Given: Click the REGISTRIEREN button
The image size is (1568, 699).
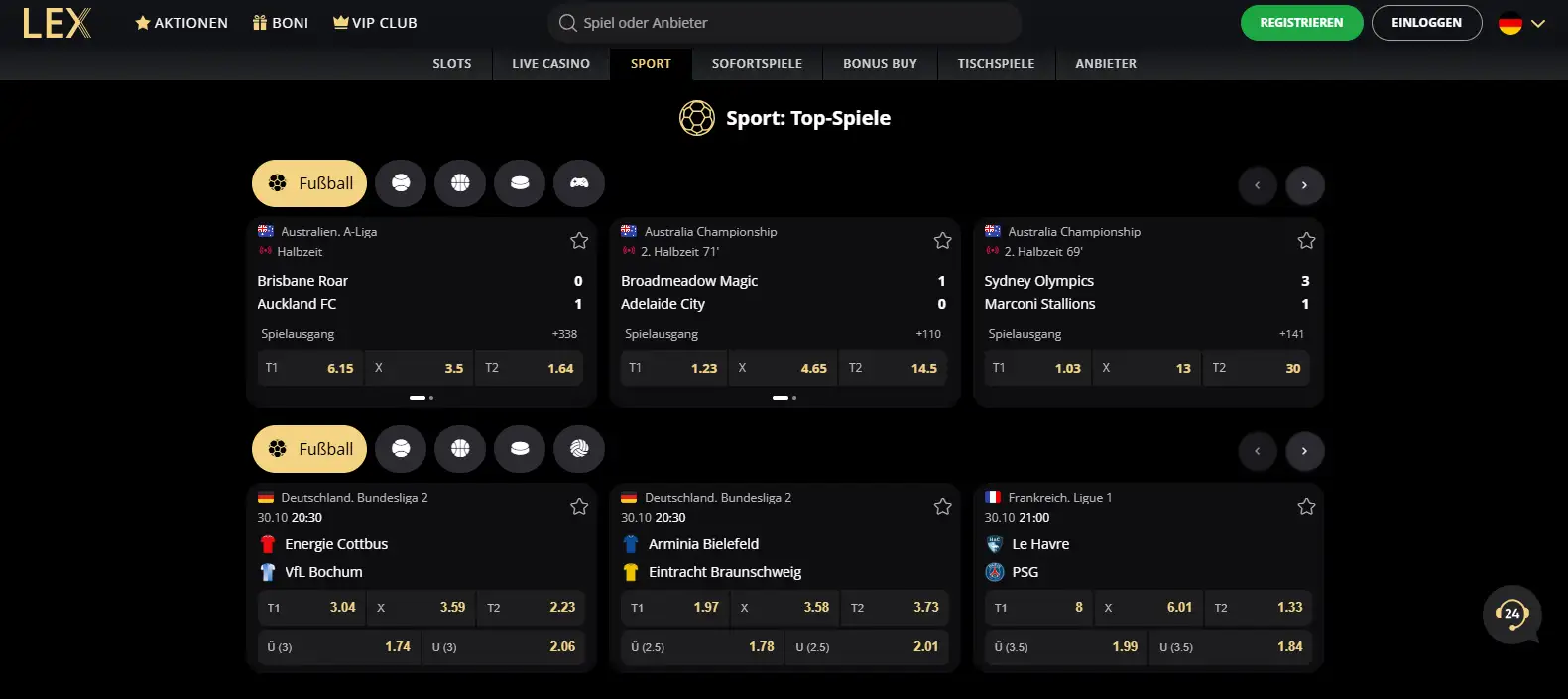Looking at the screenshot, I should point(1301,23).
